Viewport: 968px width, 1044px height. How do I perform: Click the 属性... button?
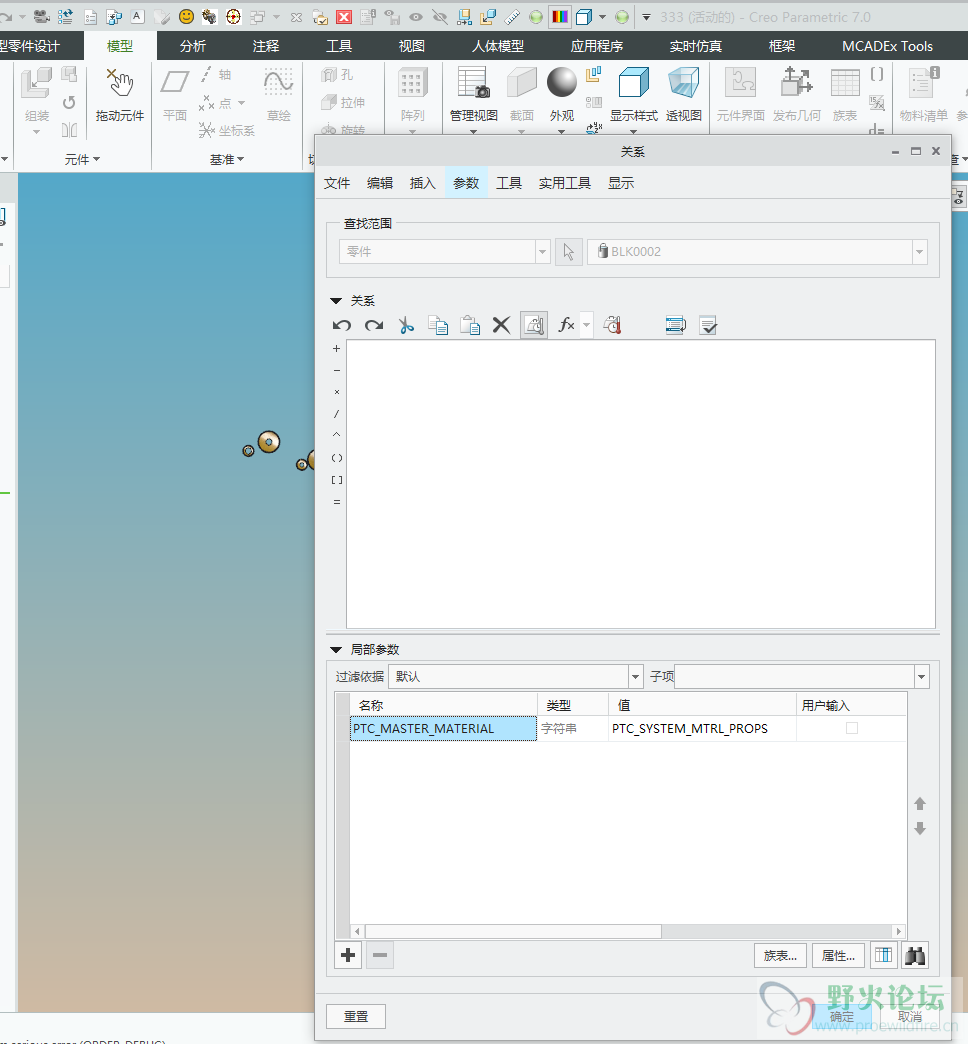(838, 955)
